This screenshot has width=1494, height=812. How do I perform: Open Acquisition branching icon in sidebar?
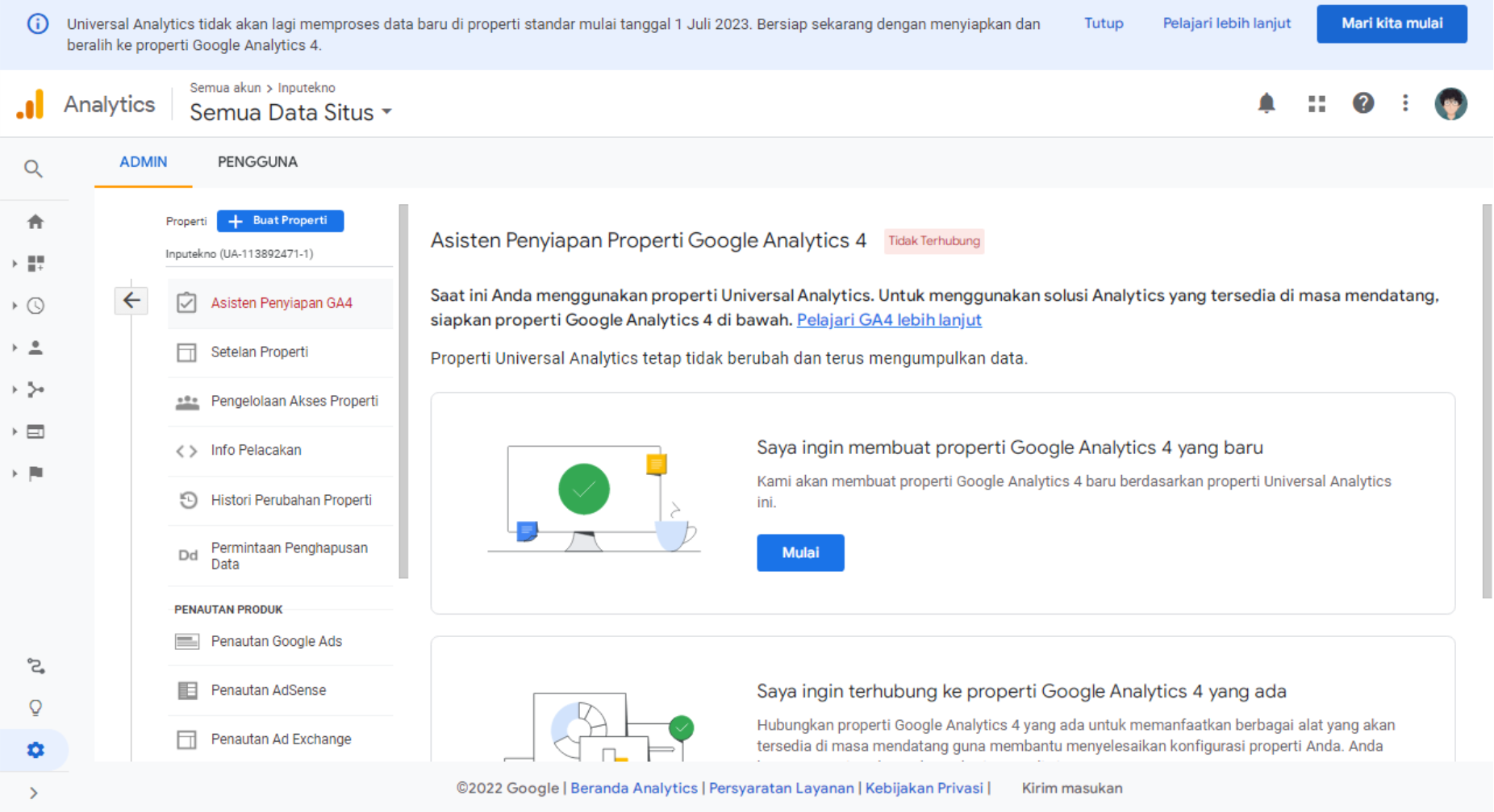35,389
